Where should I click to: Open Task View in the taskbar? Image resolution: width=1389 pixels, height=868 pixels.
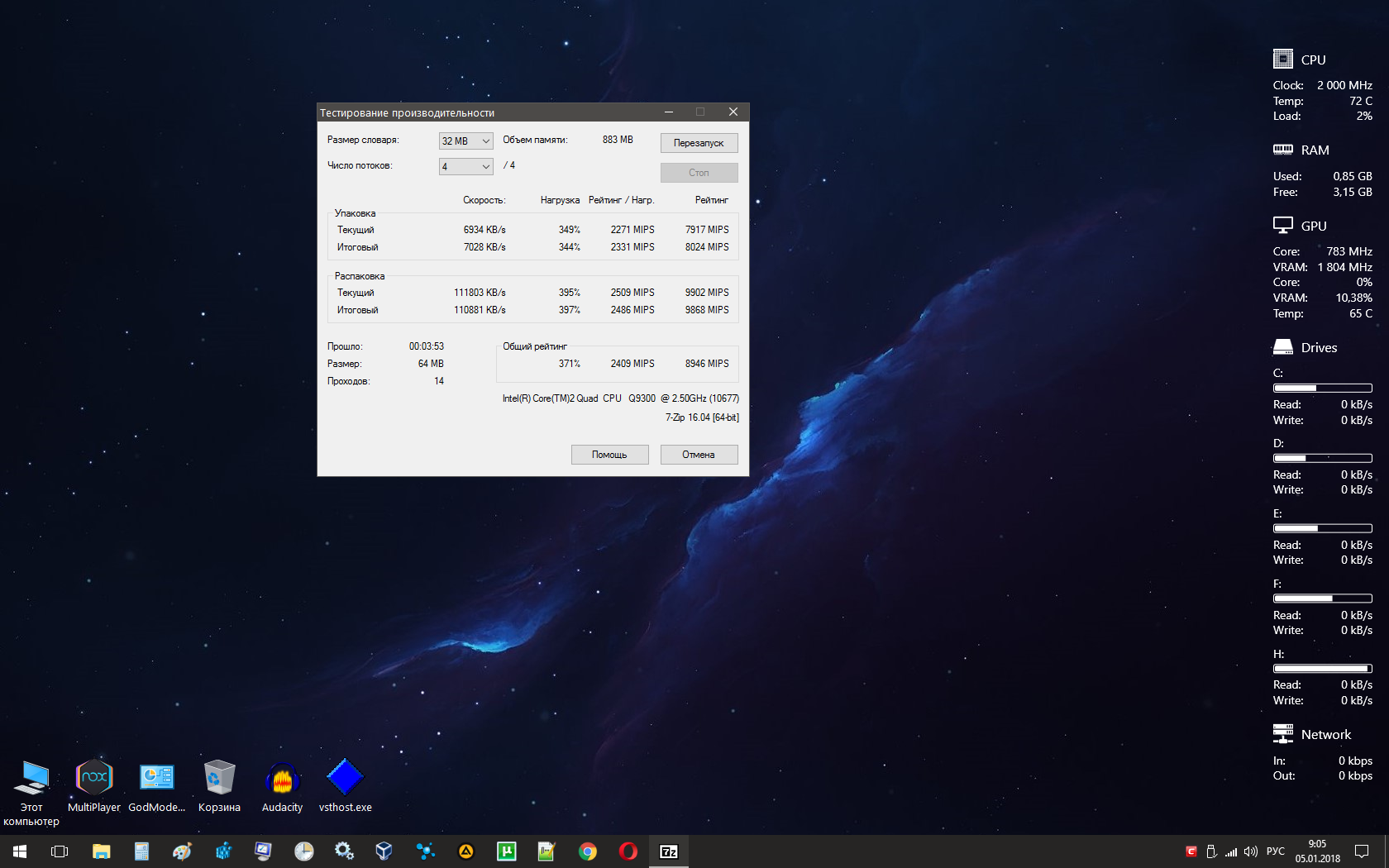[60, 851]
